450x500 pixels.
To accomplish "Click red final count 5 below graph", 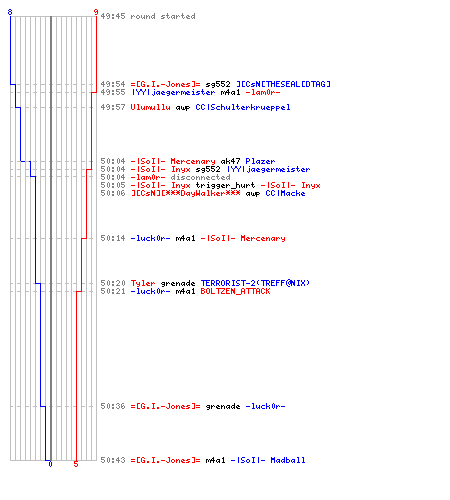I will [x=76, y=464].
